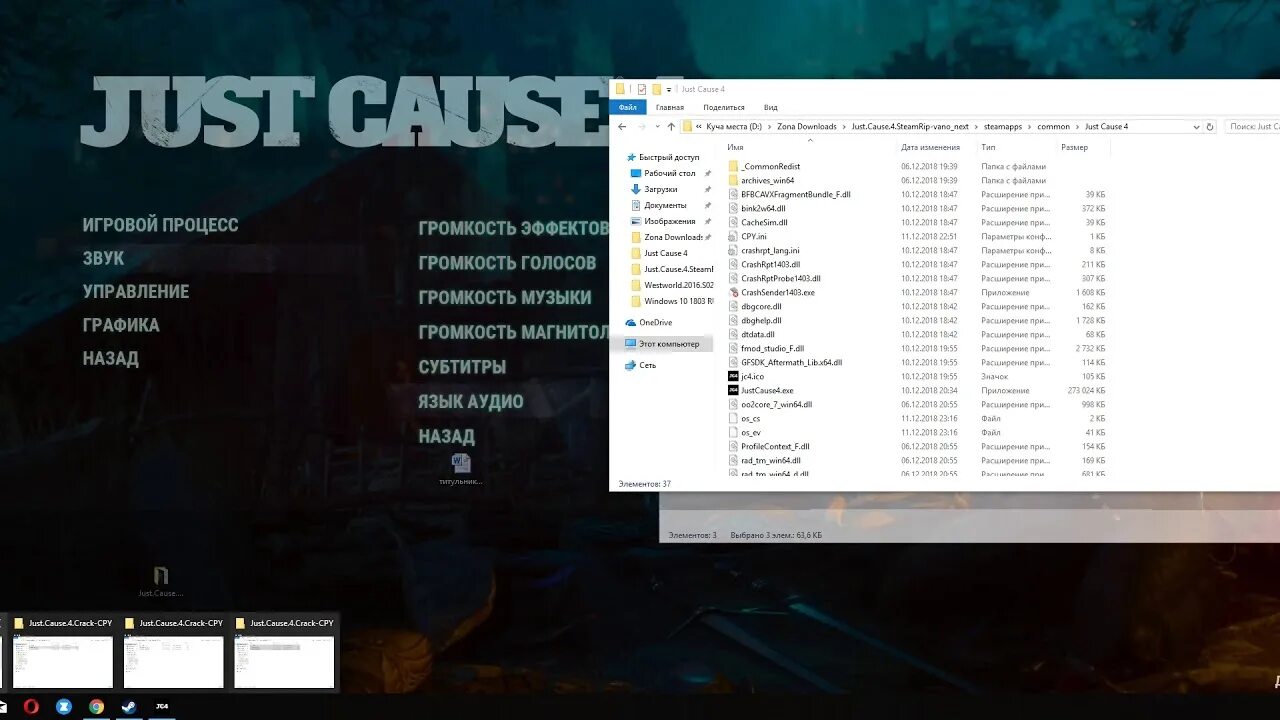Switch to the Главная ribbon tab
This screenshot has width=1280, height=720.
pyautogui.click(x=670, y=107)
